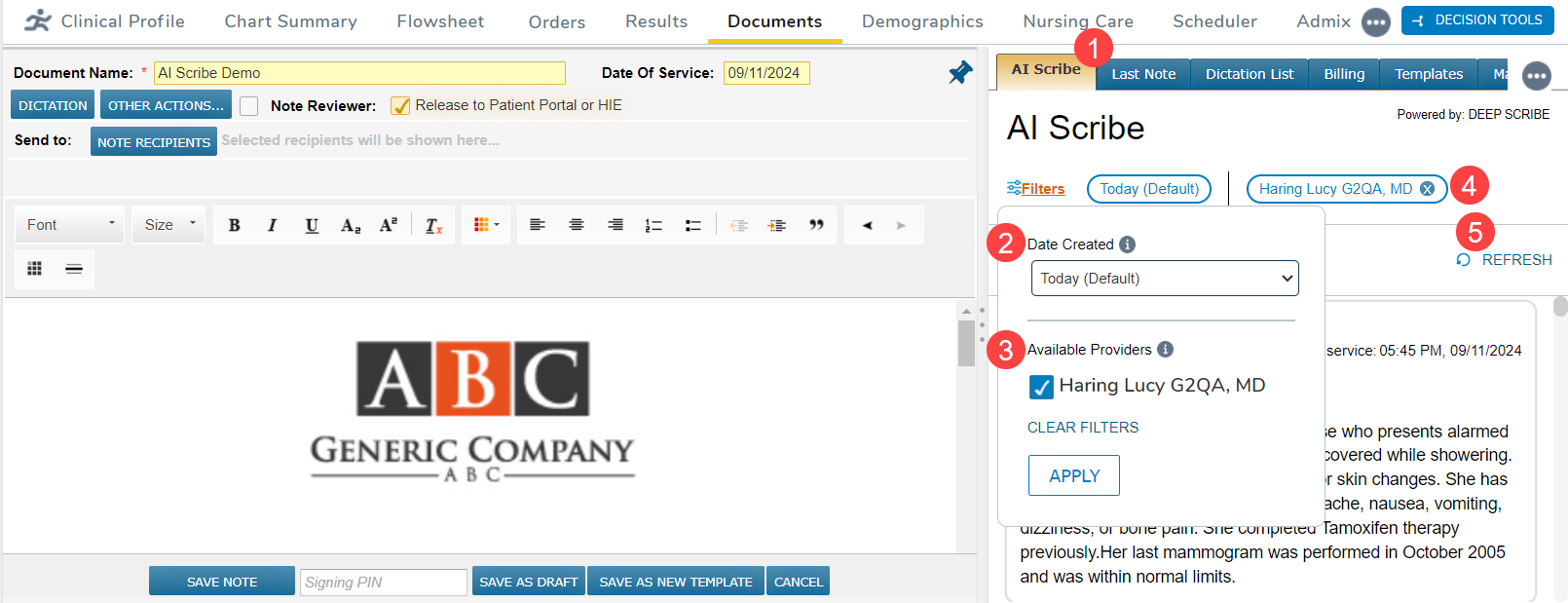This screenshot has width=1568, height=603.
Task: Check the Note Reviewer checkbox
Action: (x=249, y=106)
